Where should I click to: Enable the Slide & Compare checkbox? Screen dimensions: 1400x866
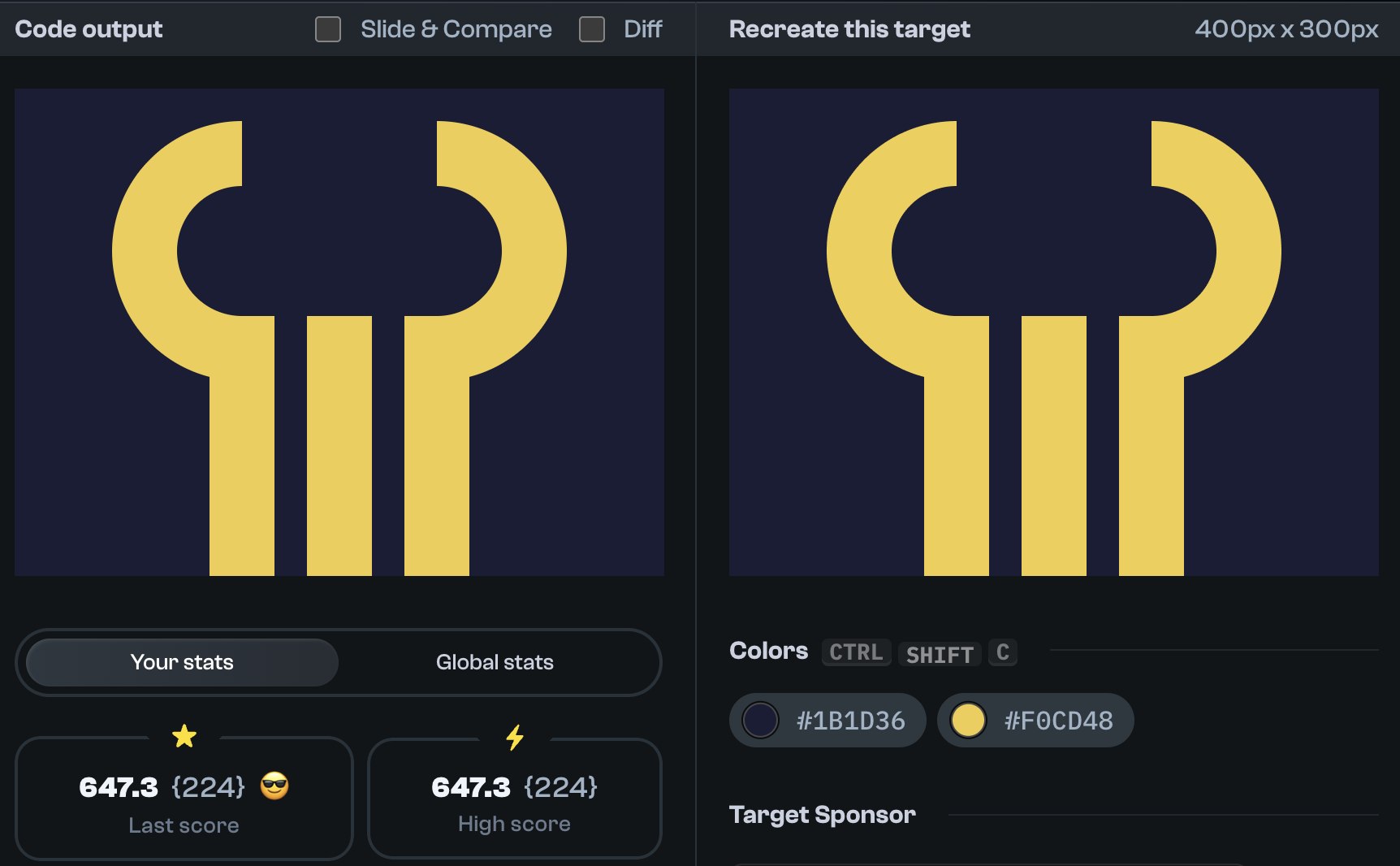(x=328, y=29)
